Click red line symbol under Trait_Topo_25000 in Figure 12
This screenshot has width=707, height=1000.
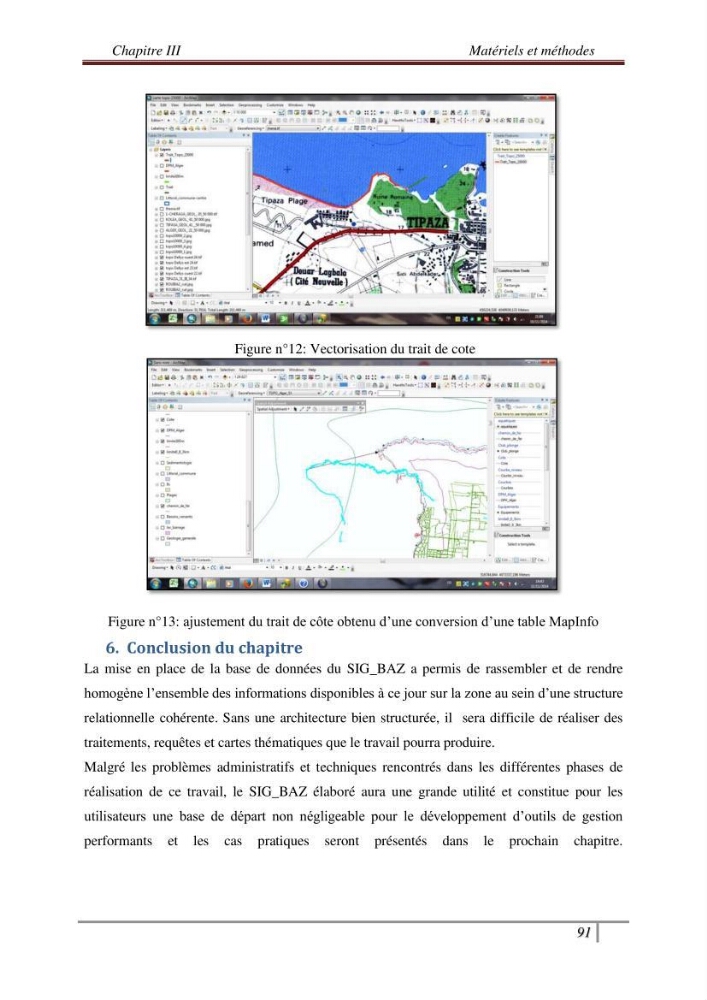(166, 160)
